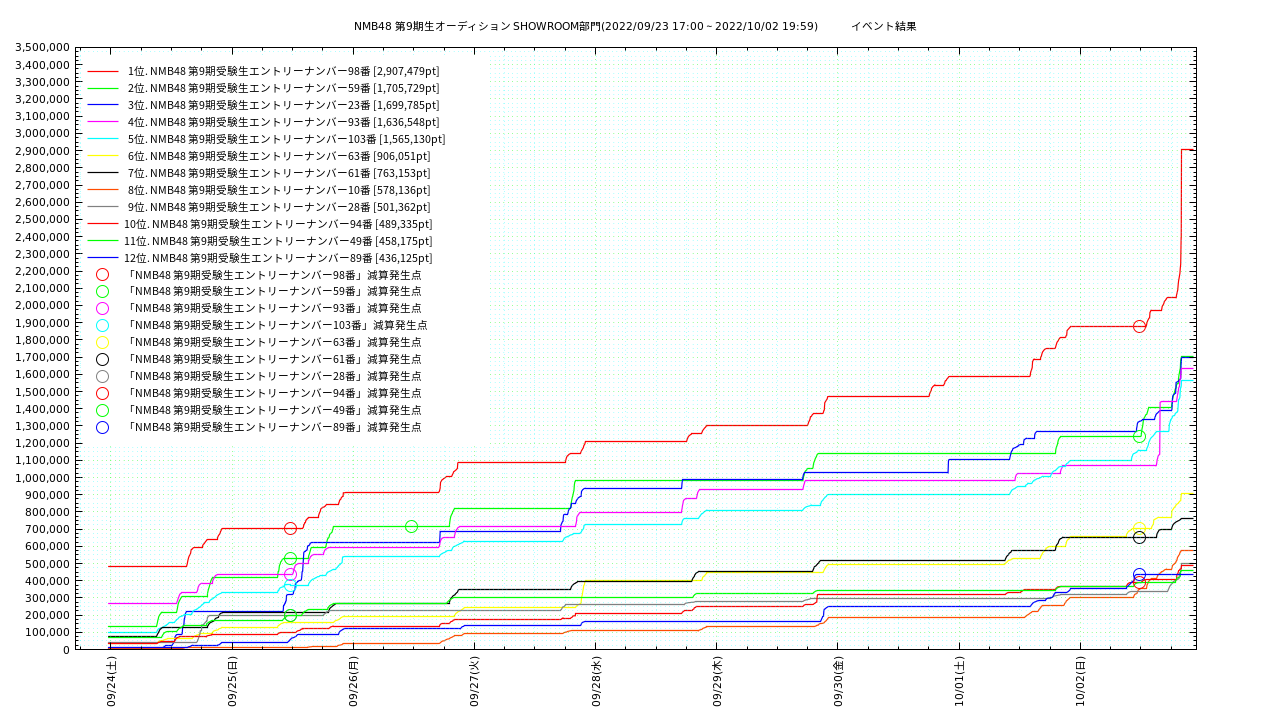Click the 「エントリーナンバー89番」減算発生点 legend text
Viewport: 1280px width, 720px height.
[273, 427]
